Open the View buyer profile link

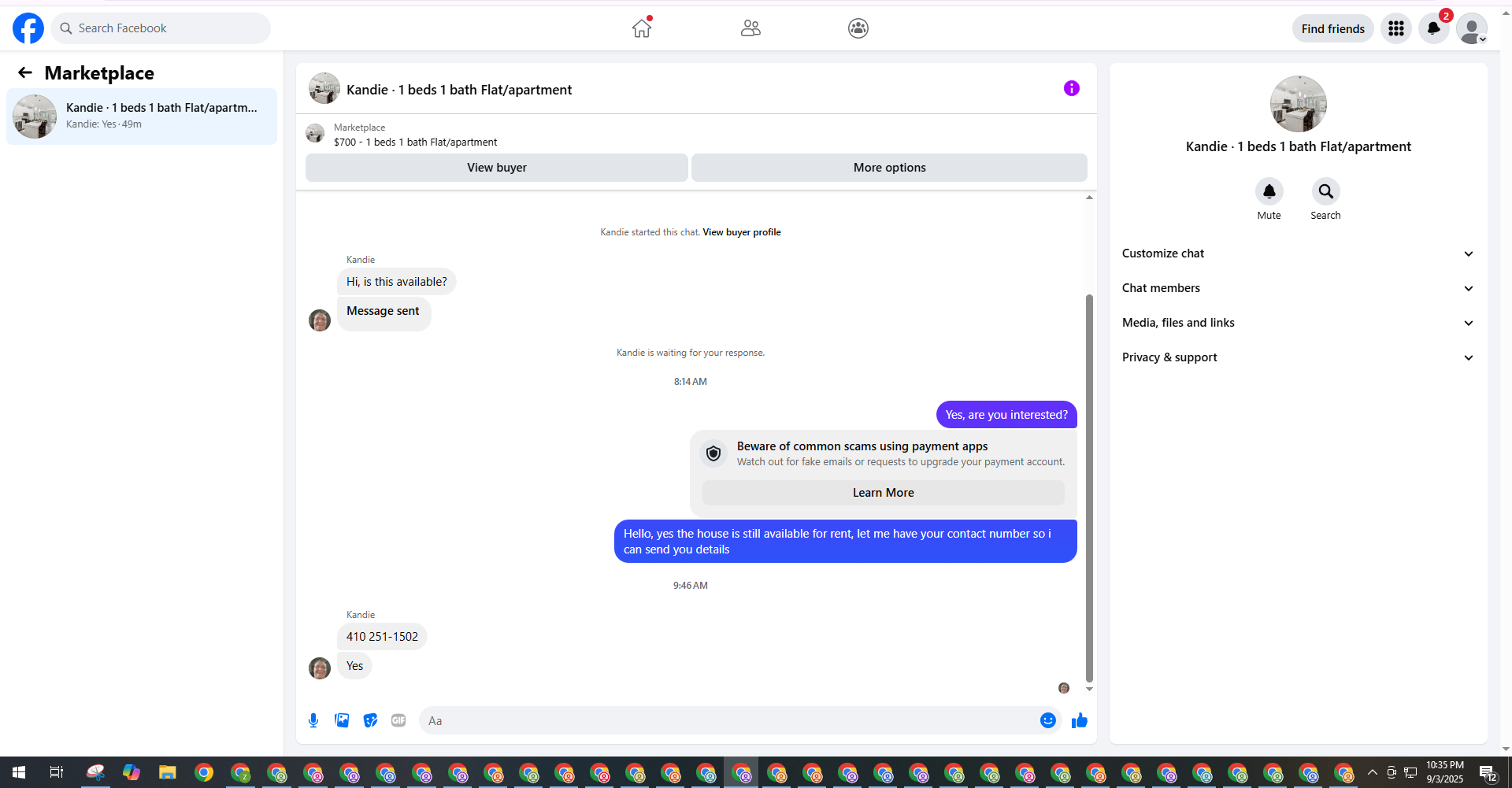pos(742,232)
